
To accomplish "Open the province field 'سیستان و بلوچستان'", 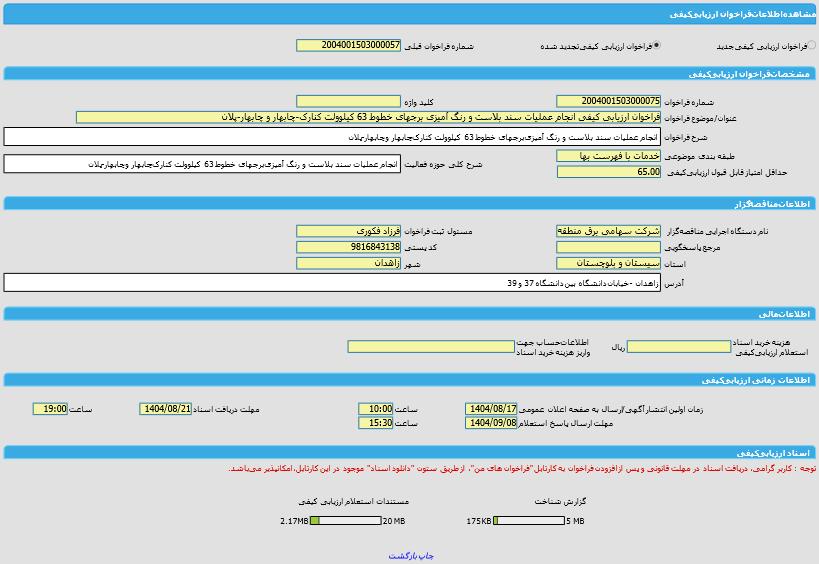I will (608, 263).
